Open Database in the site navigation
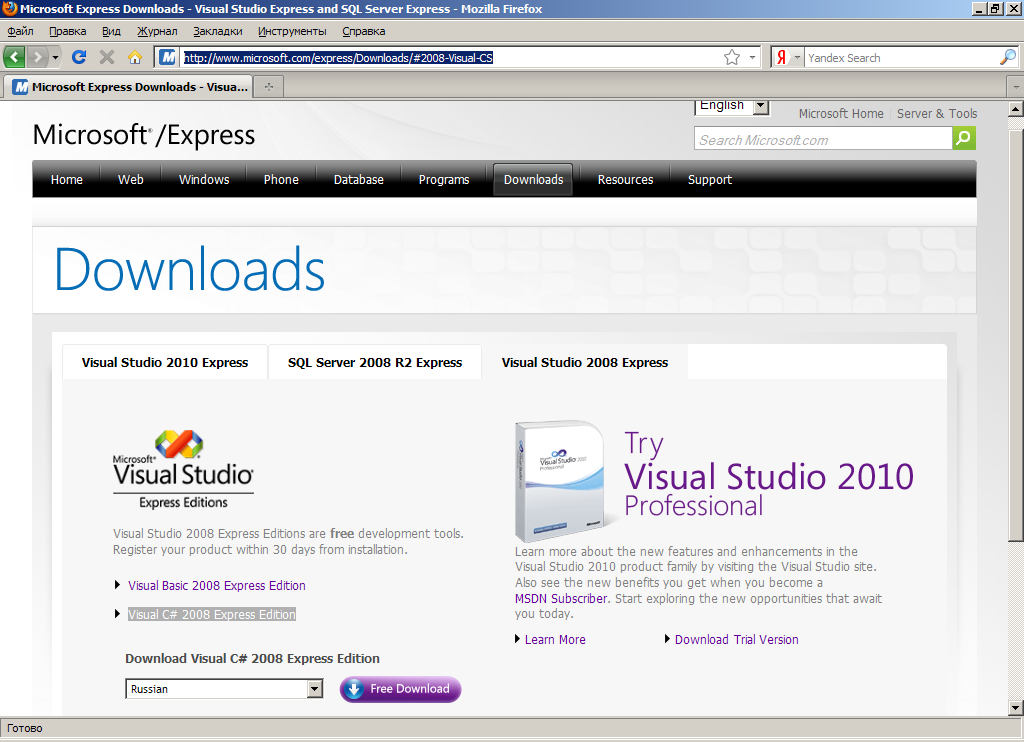 (359, 180)
